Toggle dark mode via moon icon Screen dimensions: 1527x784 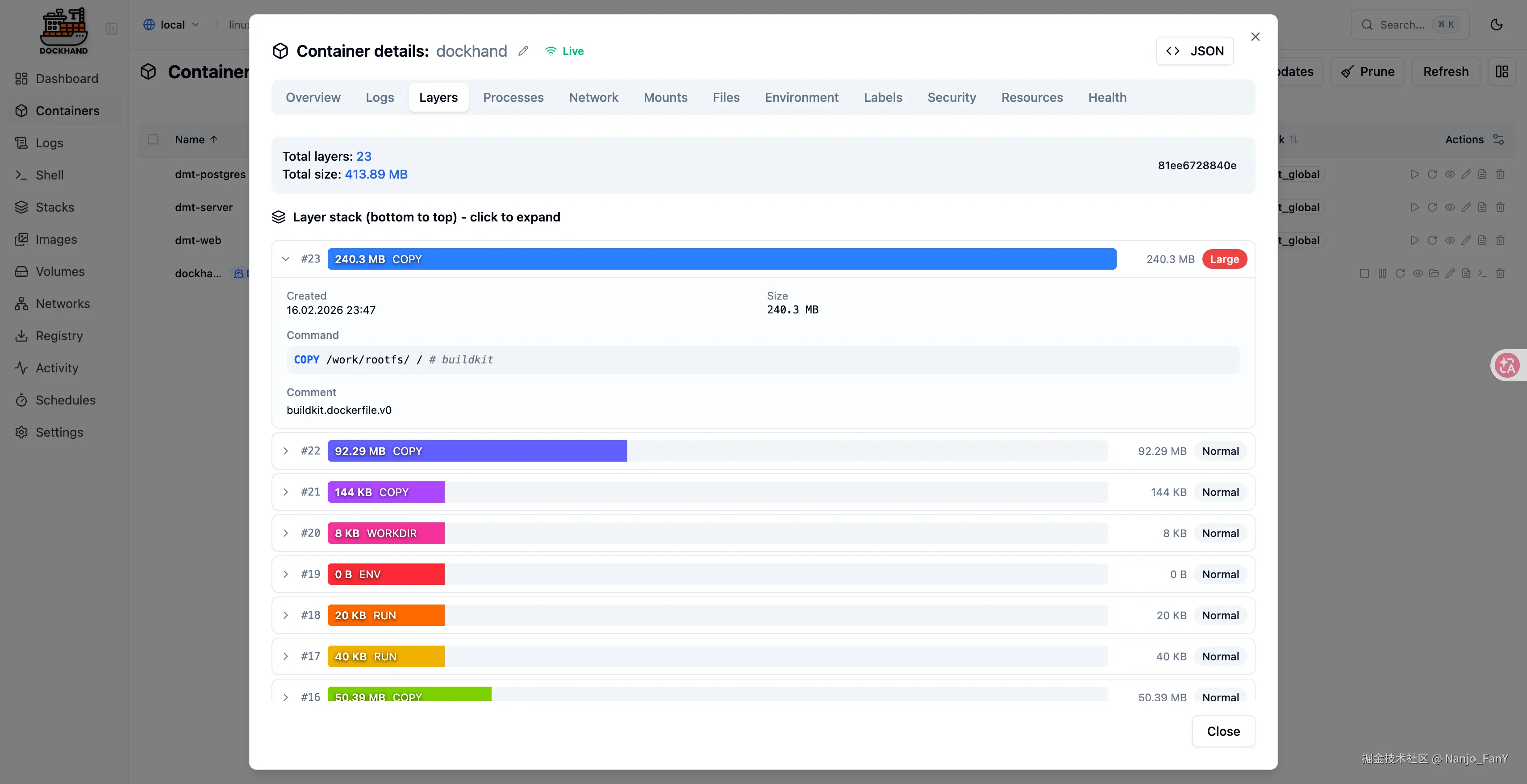click(1496, 25)
